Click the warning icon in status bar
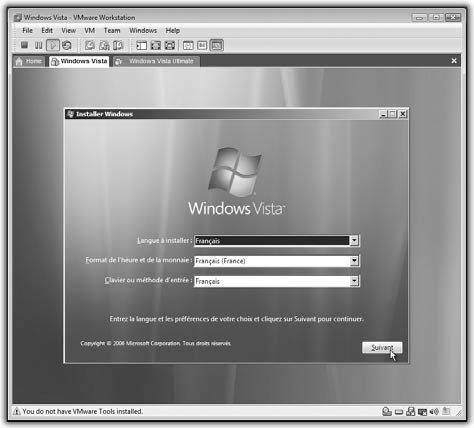Image resolution: width=474 pixels, height=428 pixels. 17,412
